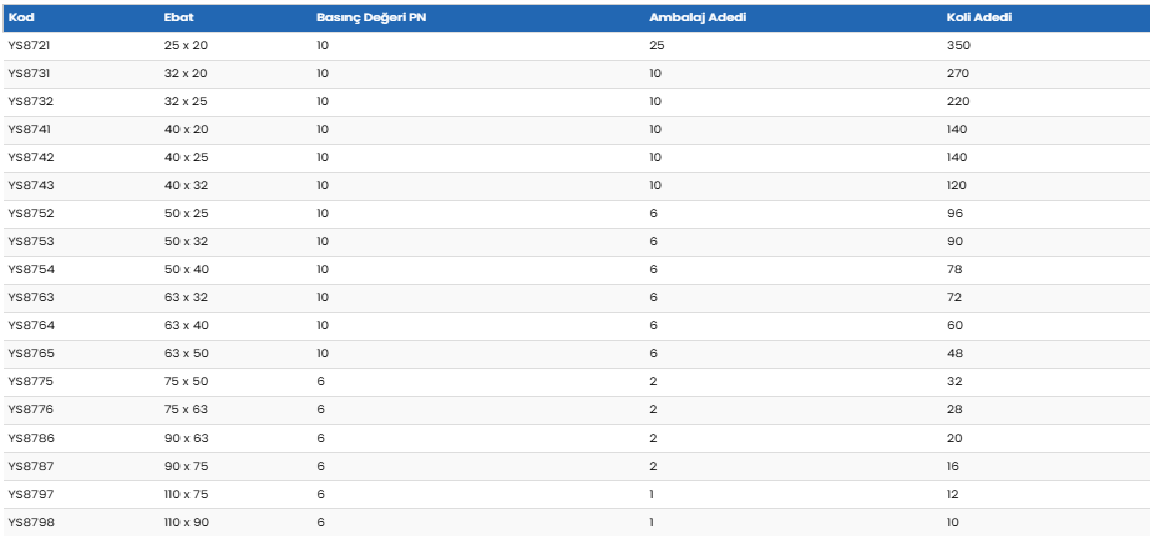Screen dimensions: 1150x542
Task: Click the Koli Adedi value 270
Action: click(957, 73)
